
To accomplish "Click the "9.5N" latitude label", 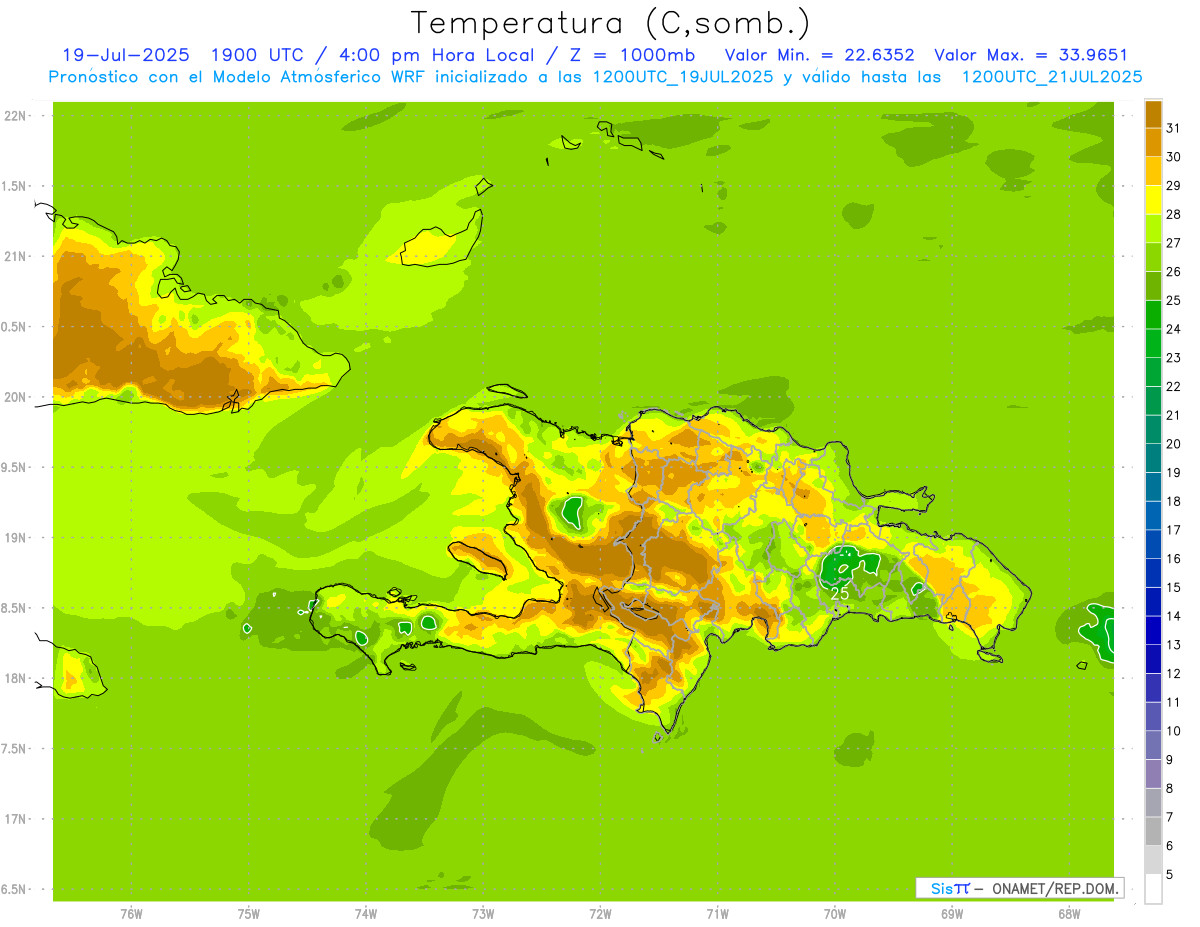I will point(15,468).
